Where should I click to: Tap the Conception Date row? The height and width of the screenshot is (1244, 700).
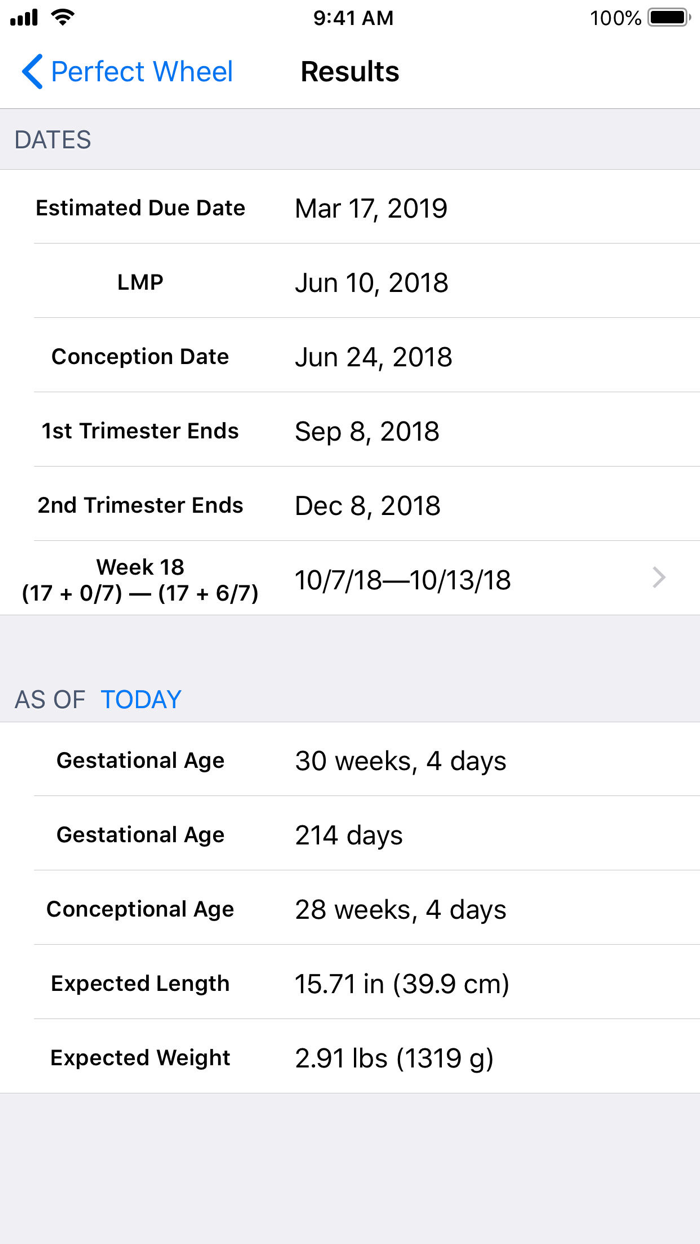click(350, 357)
